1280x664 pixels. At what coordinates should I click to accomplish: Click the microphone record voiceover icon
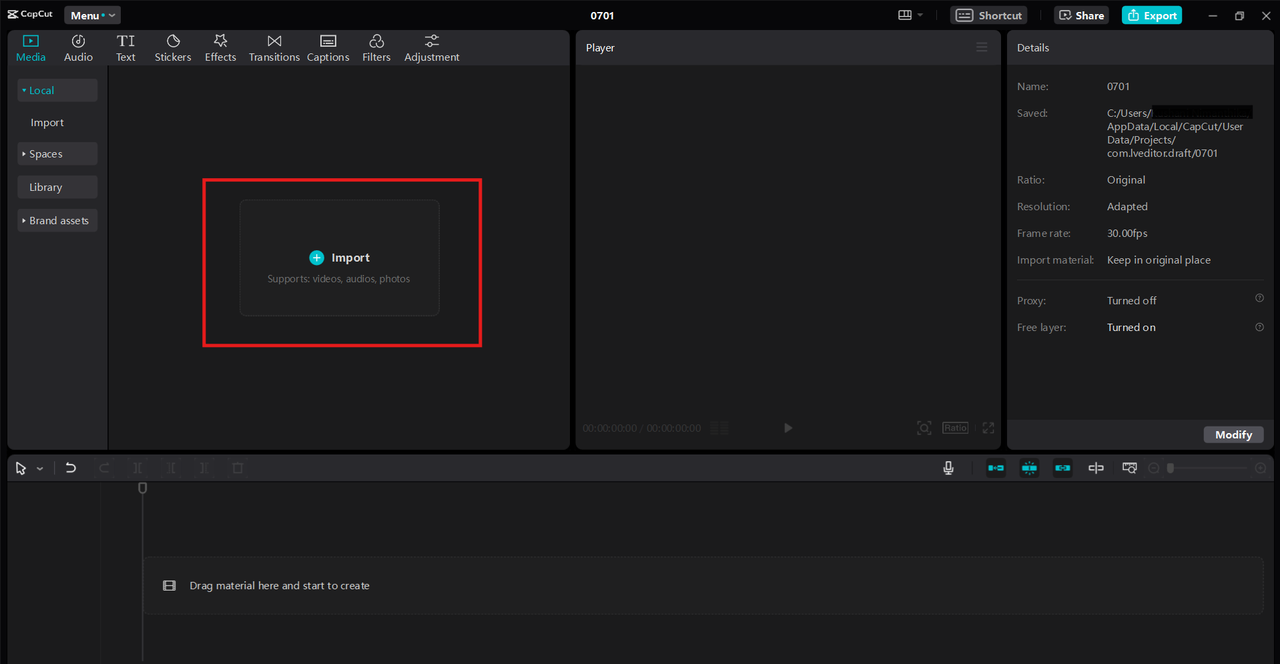click(x=948, y=468)
